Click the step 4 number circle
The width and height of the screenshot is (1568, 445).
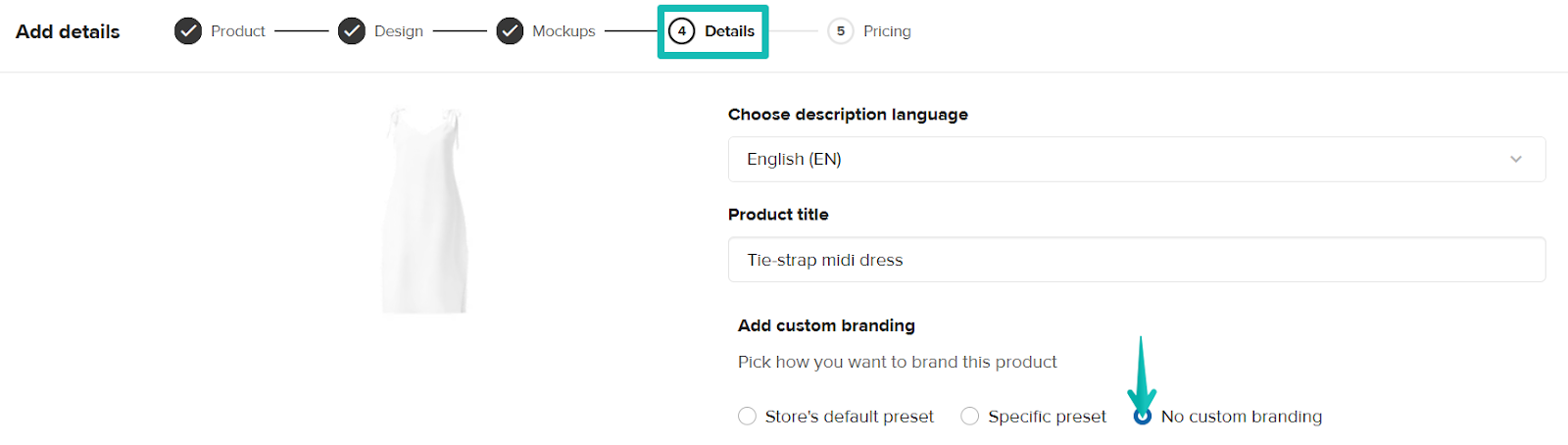(681, 31)
